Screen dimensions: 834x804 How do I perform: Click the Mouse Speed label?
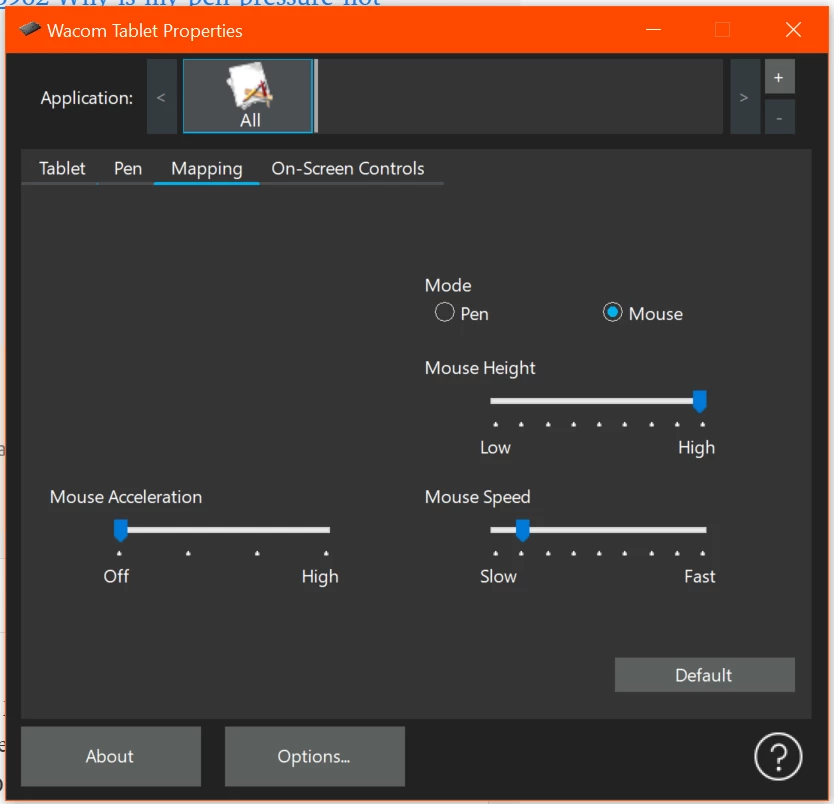point(478,497)
